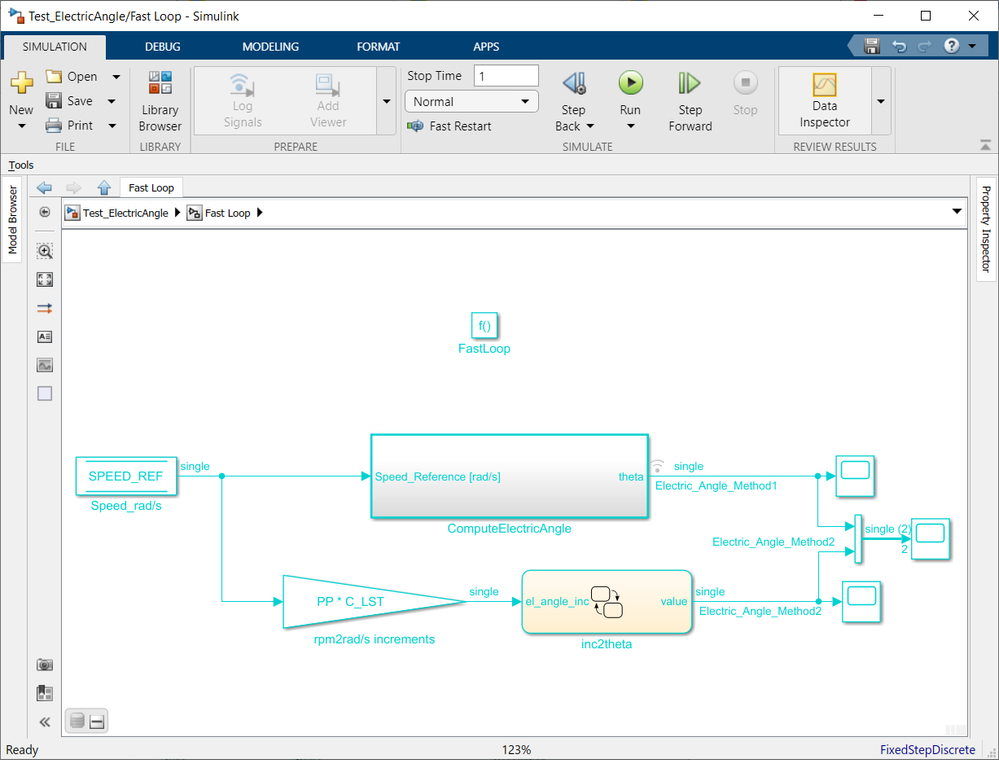999x760 pixels.
Task: Collapse the palette with the double chevron
Action: pyautogui.click(x=45, y=722)
